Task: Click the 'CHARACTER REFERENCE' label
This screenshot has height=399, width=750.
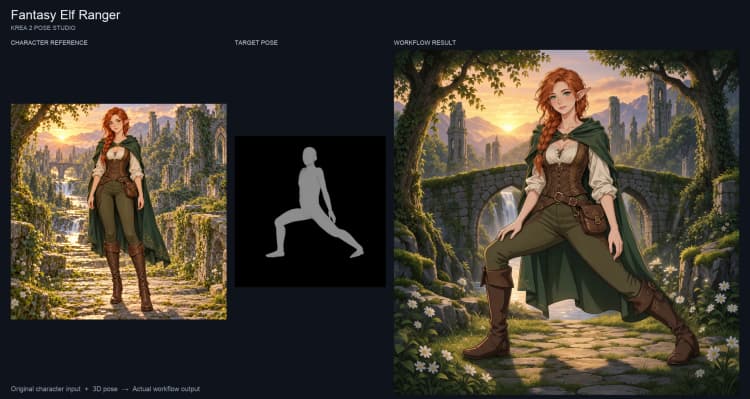Action: click(49, 43)
